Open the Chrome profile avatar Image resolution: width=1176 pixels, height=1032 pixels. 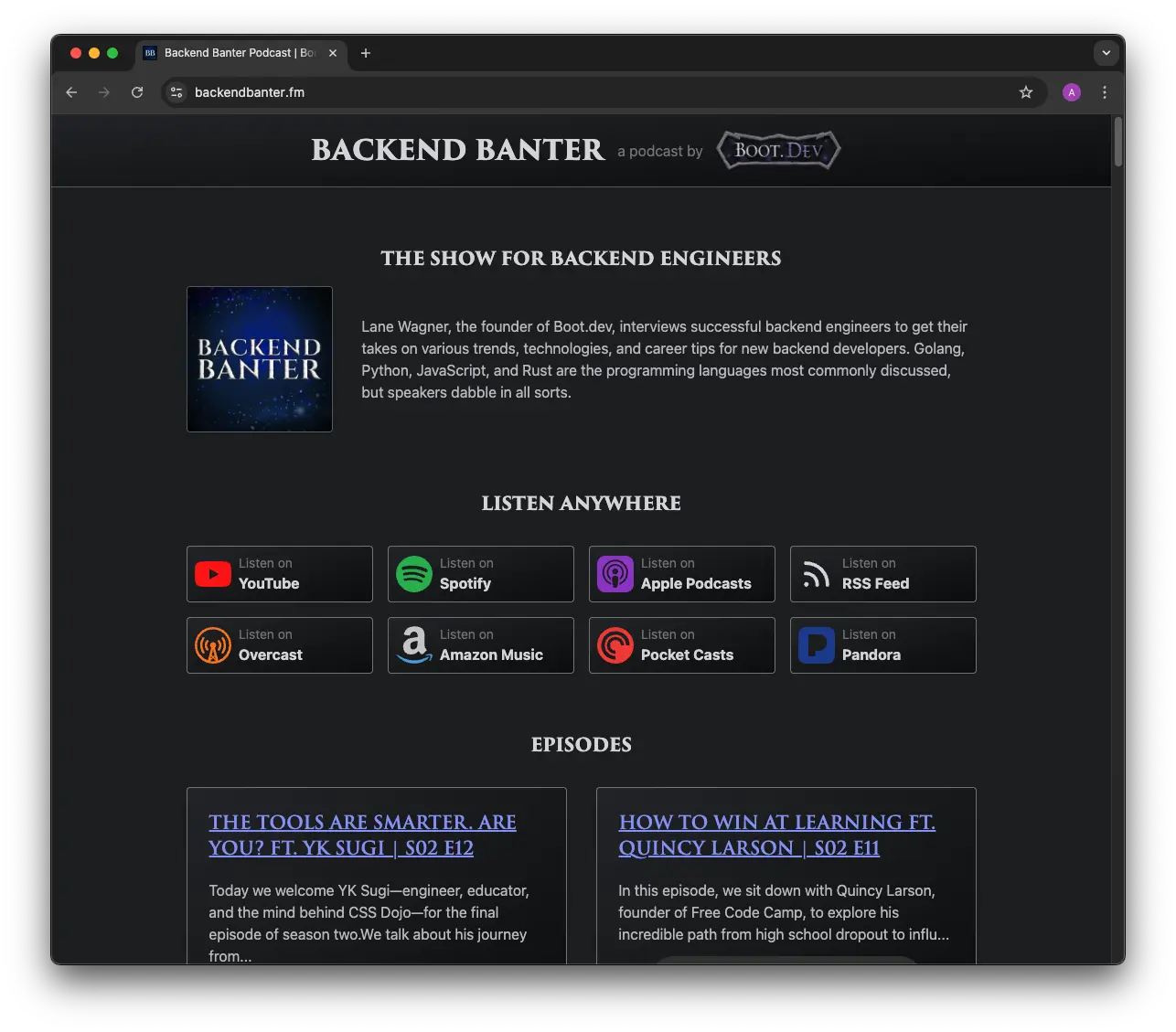point(1072,92)
